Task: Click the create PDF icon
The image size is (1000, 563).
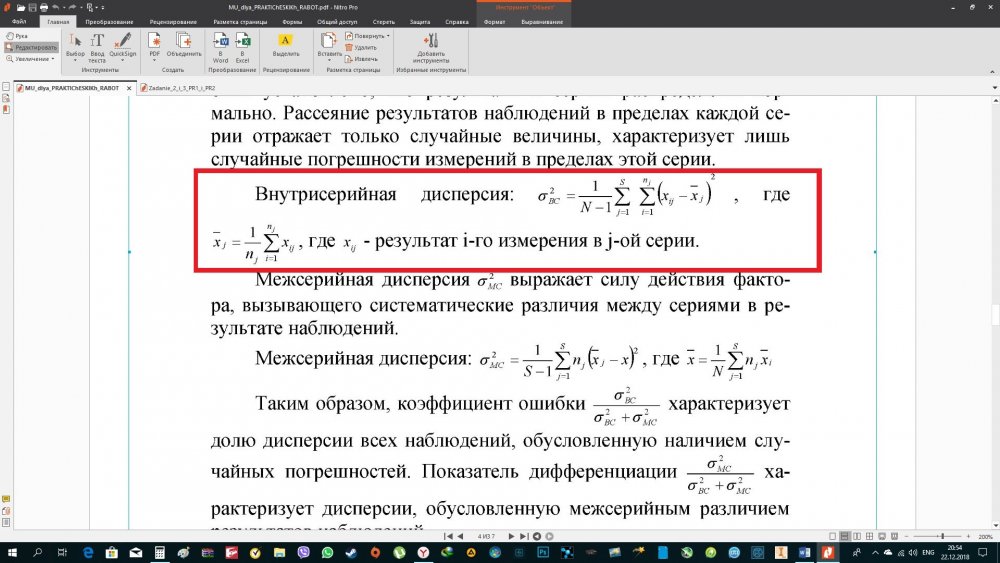Action: [154, 41]
